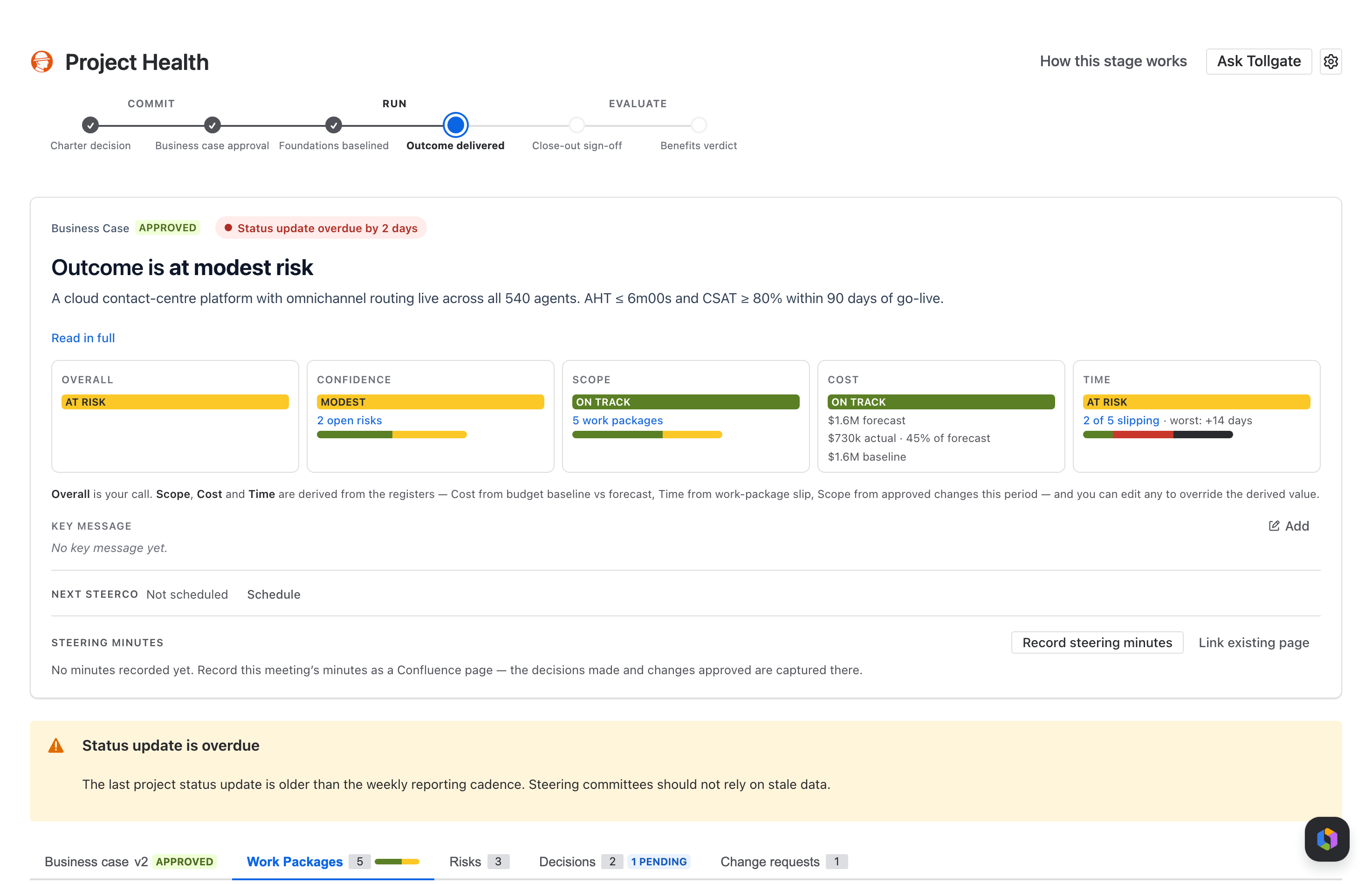Click the Change requests count badge 1
Image resolution: width=1372 pixels, height=884 pixels.
[836, 862]
